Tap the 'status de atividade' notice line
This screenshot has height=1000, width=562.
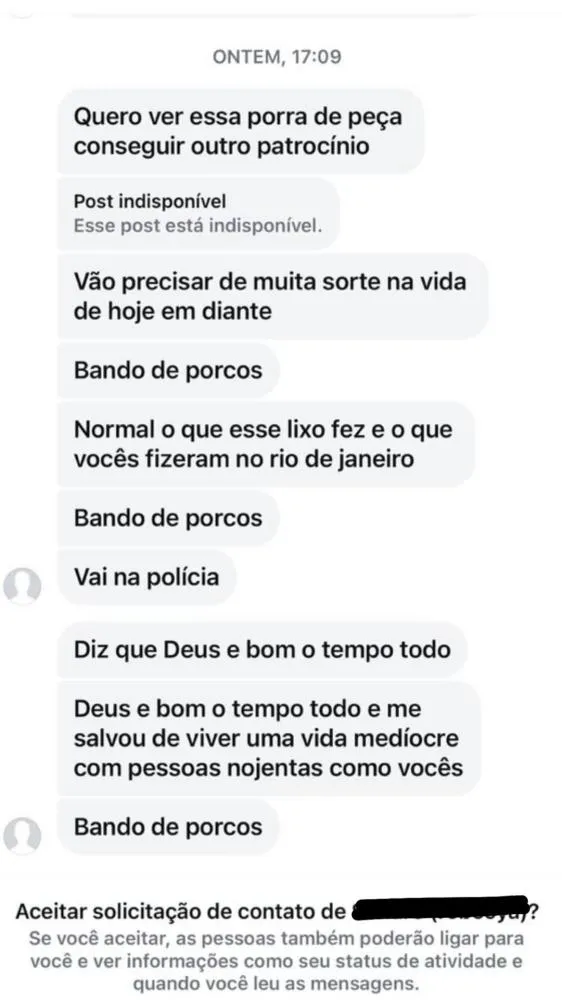277,960
